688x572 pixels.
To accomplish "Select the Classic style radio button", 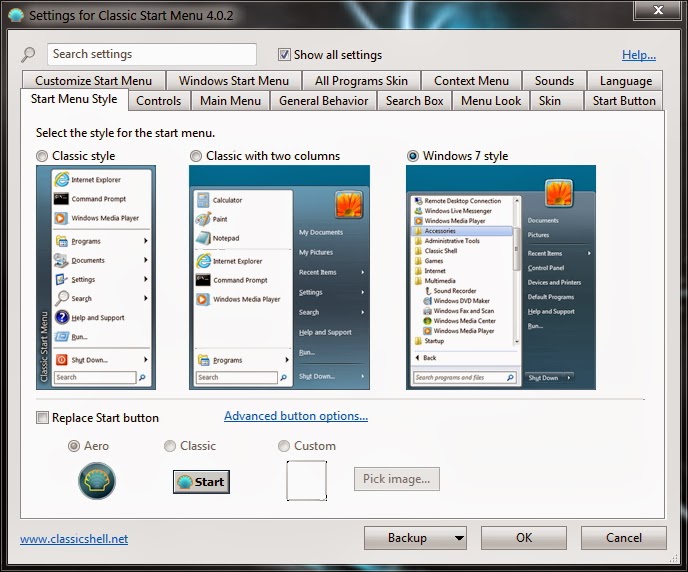I will (42, 156).
